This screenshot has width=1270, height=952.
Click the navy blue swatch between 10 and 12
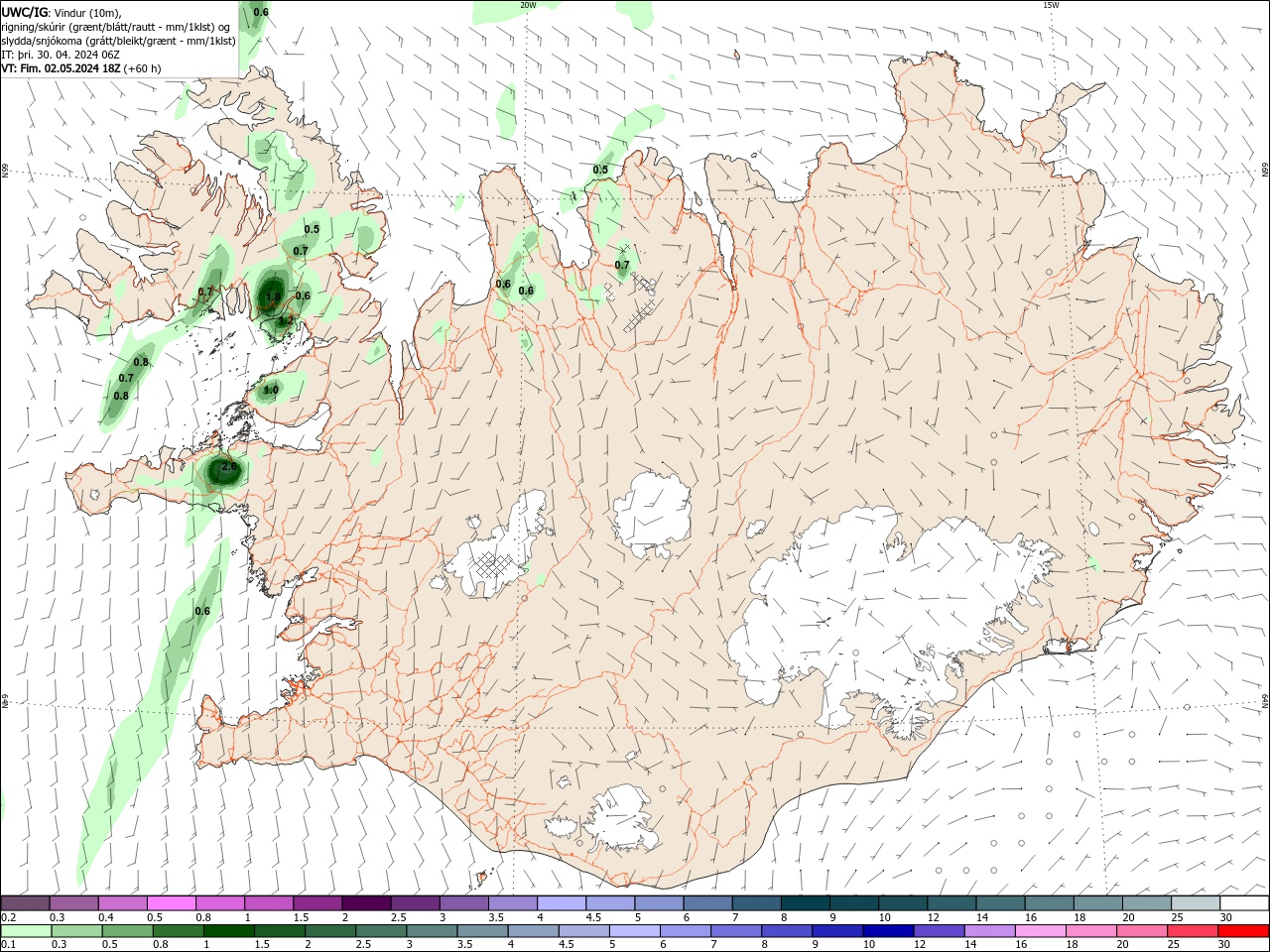tap(888, 931)
